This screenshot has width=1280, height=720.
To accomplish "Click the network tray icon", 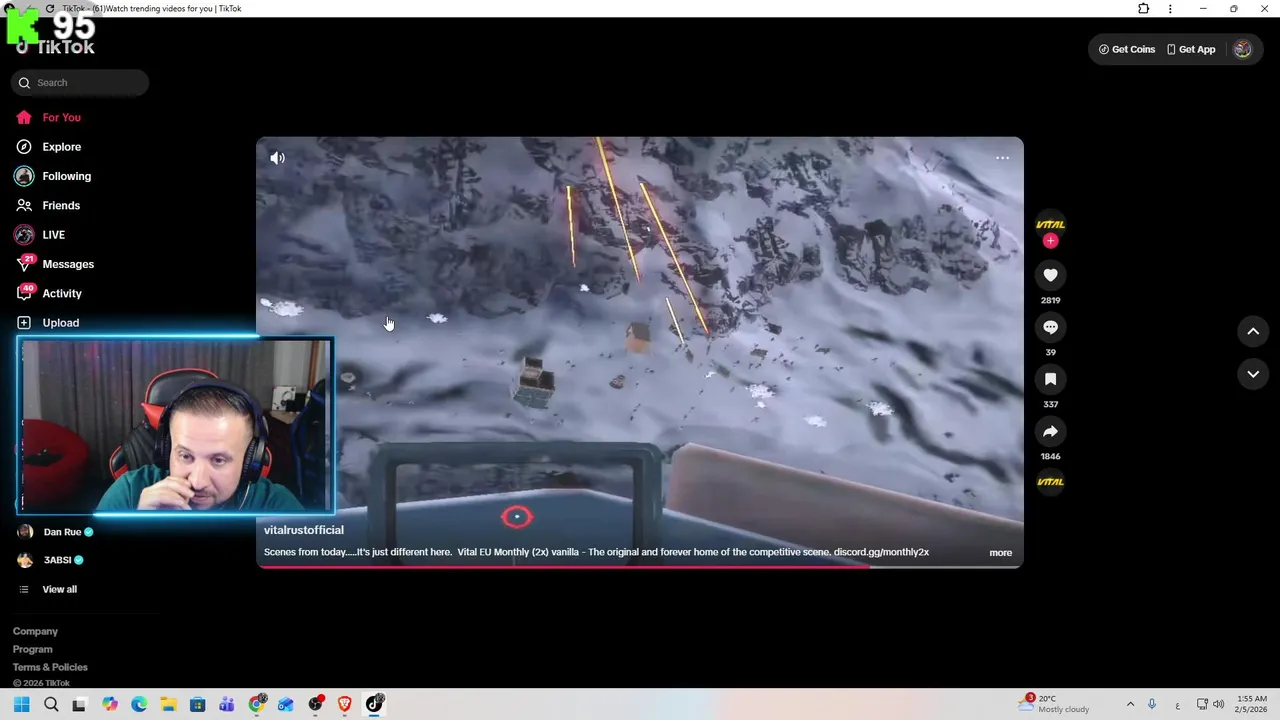I will (1202, 704).
